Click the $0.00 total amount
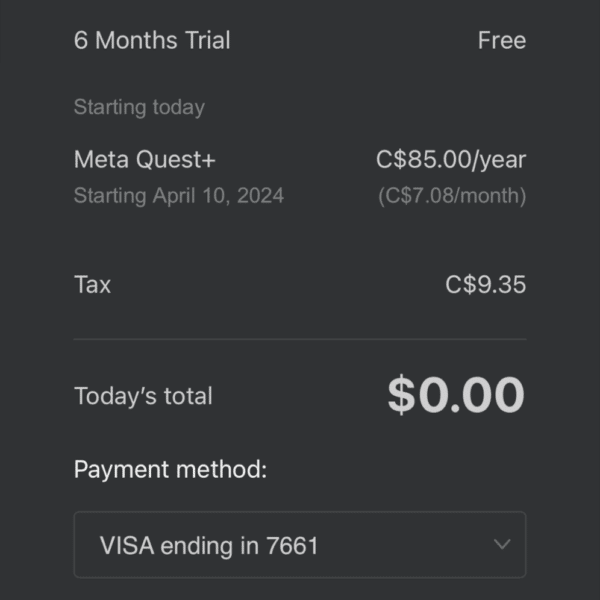The height and width of the screenshot is (600, 600). coord(456,395)
